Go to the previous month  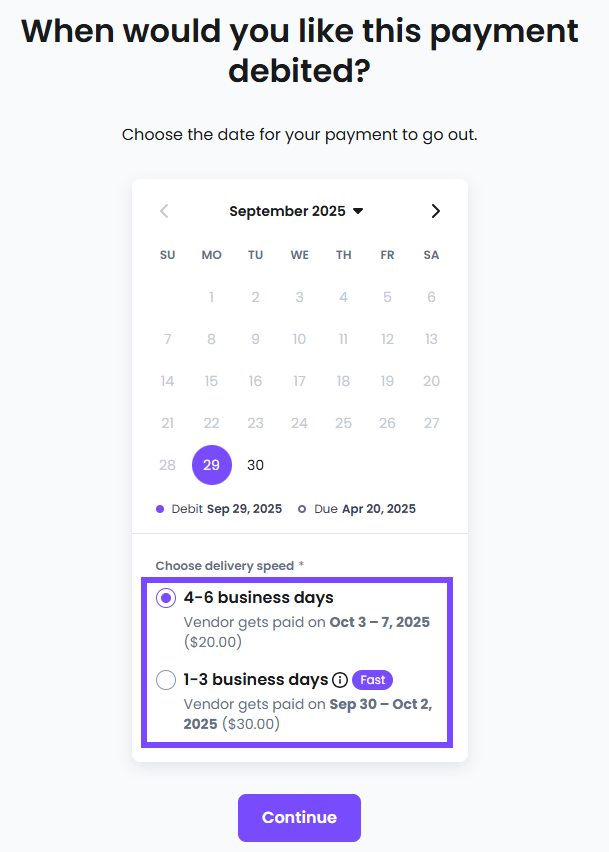[165, 211]
